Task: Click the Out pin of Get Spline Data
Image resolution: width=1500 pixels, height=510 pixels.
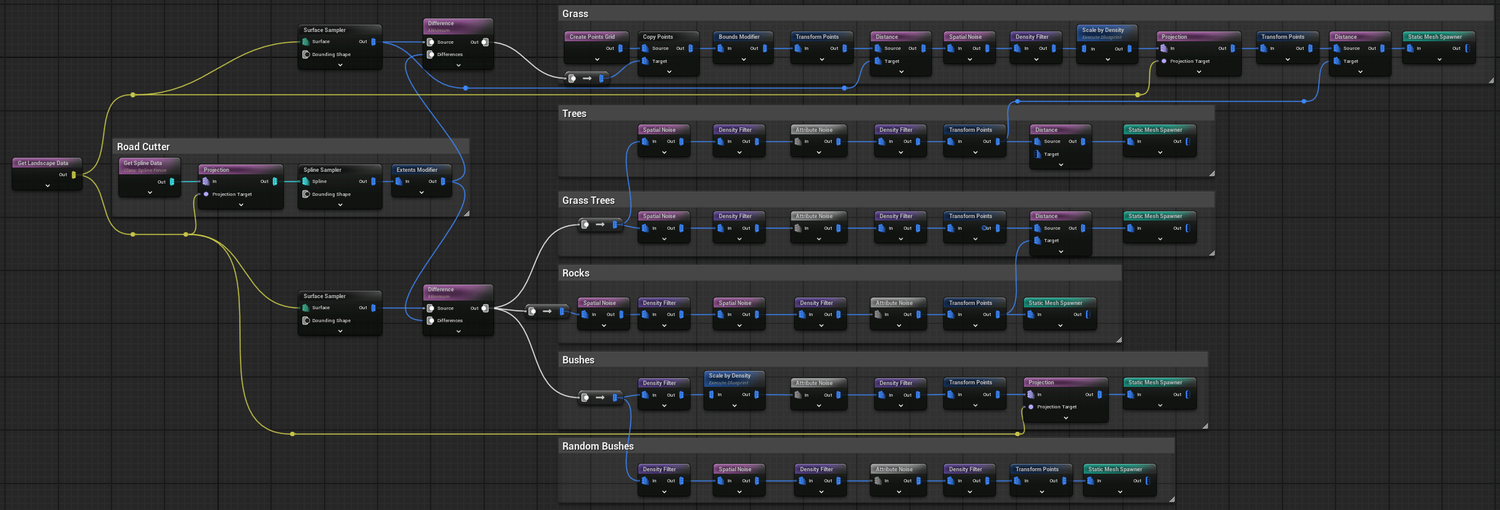Action: pyautogui.click(x=172, y=182)
